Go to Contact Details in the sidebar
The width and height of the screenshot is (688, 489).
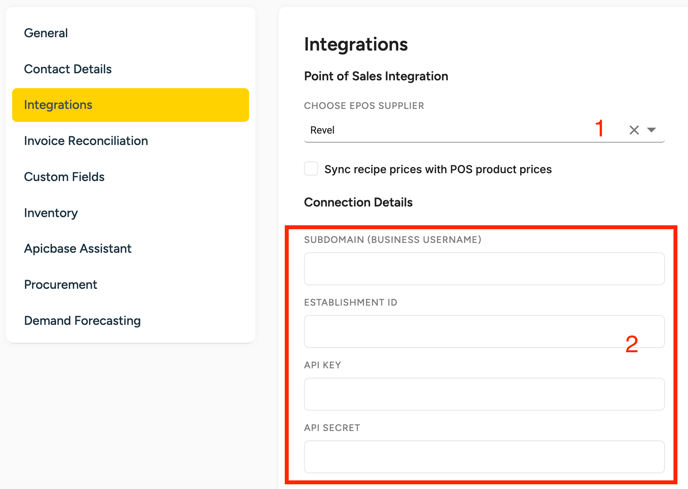pos(68,69)
